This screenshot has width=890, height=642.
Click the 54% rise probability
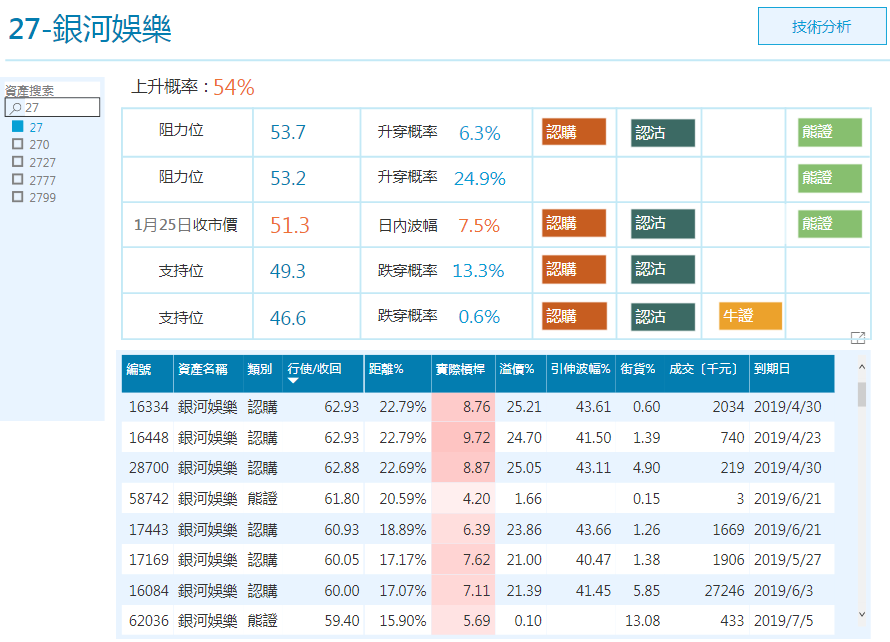click(234, 87)
